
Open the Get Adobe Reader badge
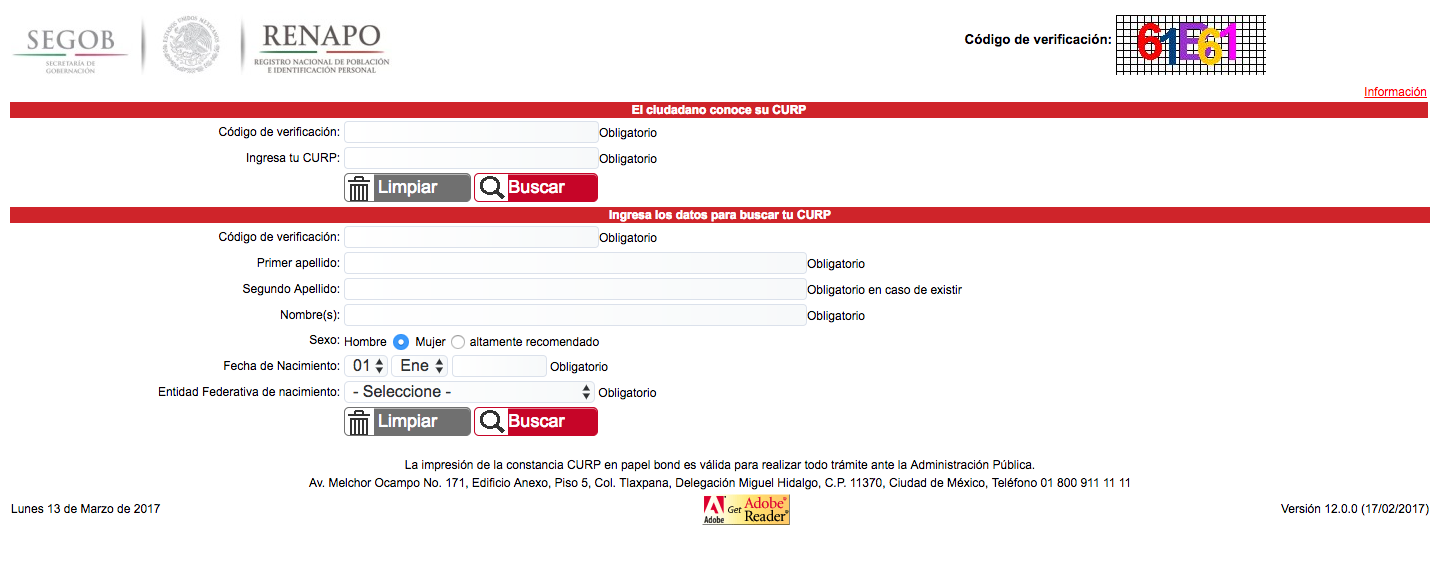coord(746,510)
